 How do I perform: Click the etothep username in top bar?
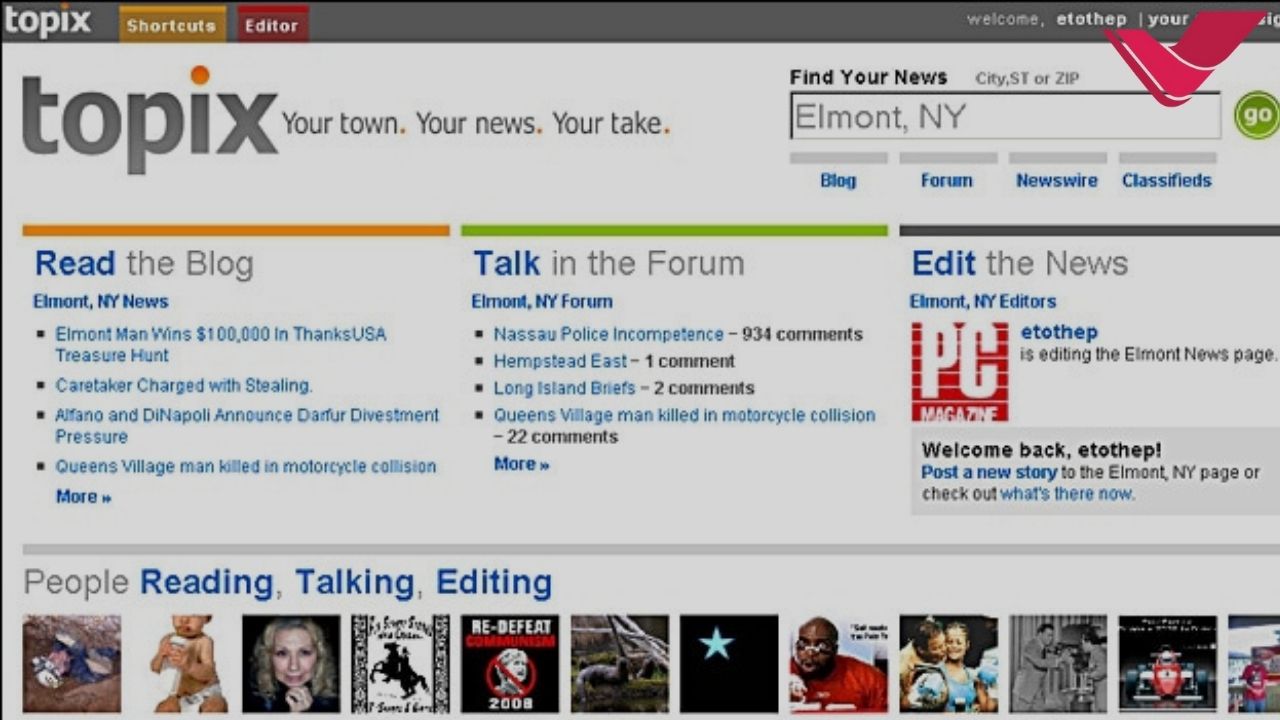[1091, 19]
